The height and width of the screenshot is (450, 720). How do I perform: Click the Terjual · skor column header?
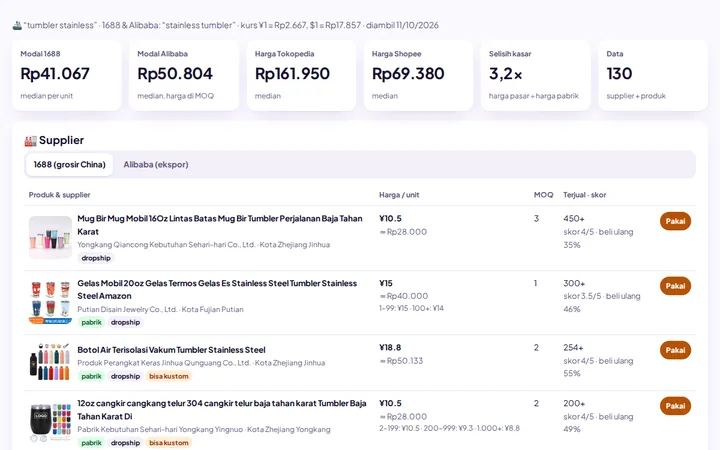585,195
